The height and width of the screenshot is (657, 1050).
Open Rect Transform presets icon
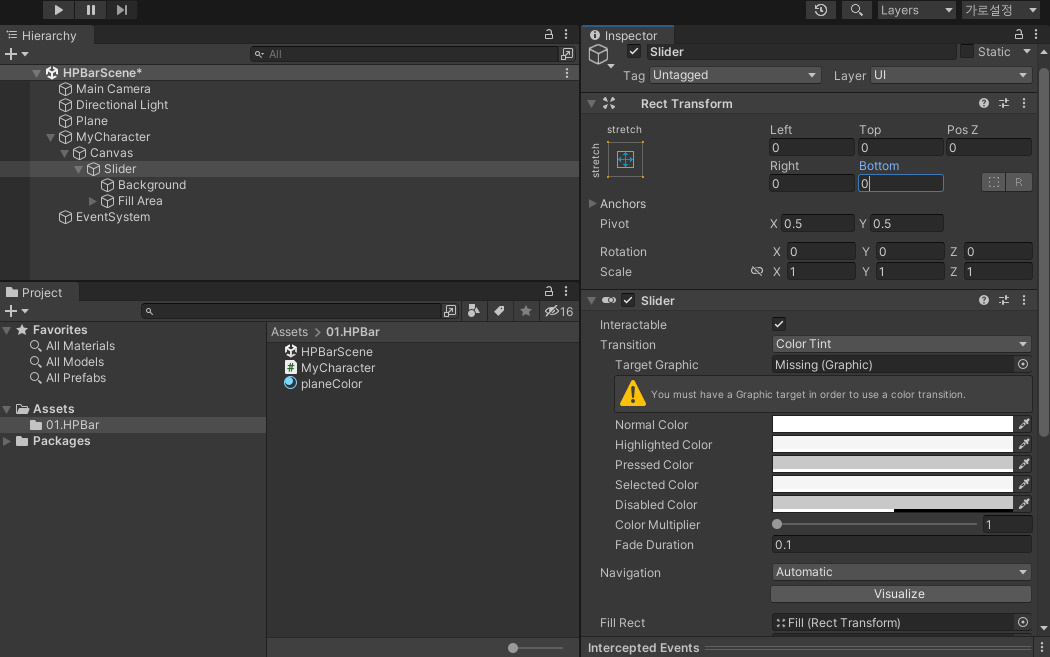pos(1004,103)
